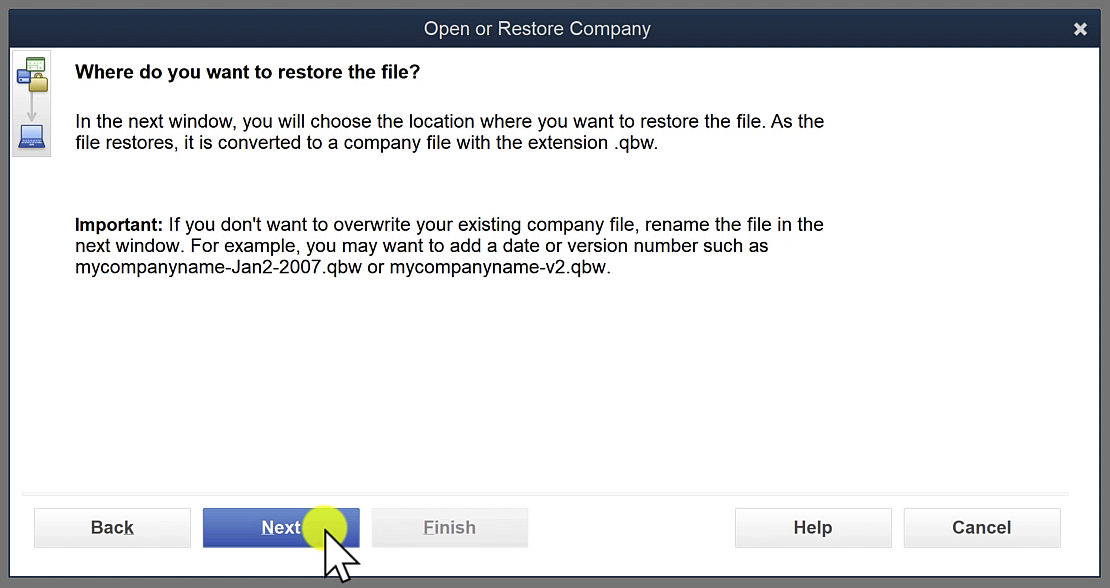Click the gold padlock on the backup icon

pos(39,83)
